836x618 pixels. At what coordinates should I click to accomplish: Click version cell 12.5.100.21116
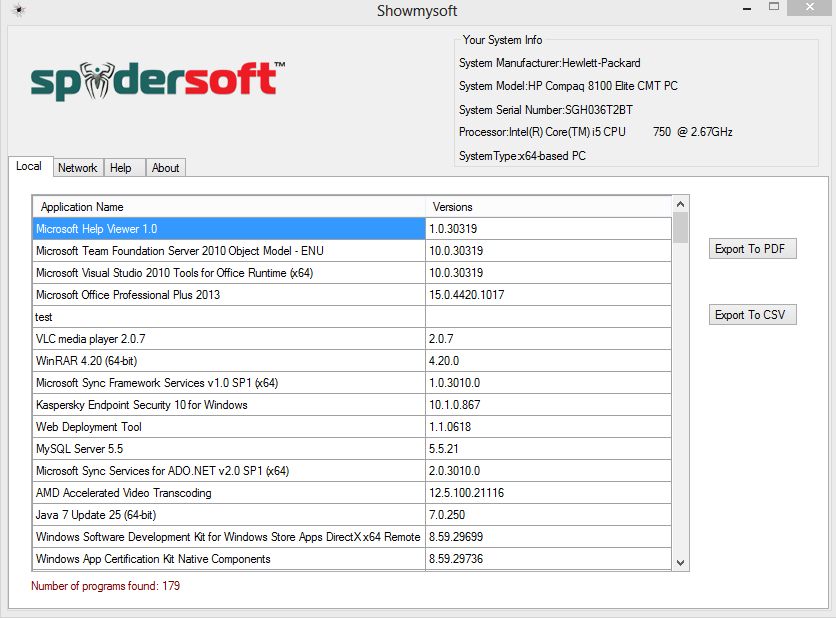[x=549, y=493]
